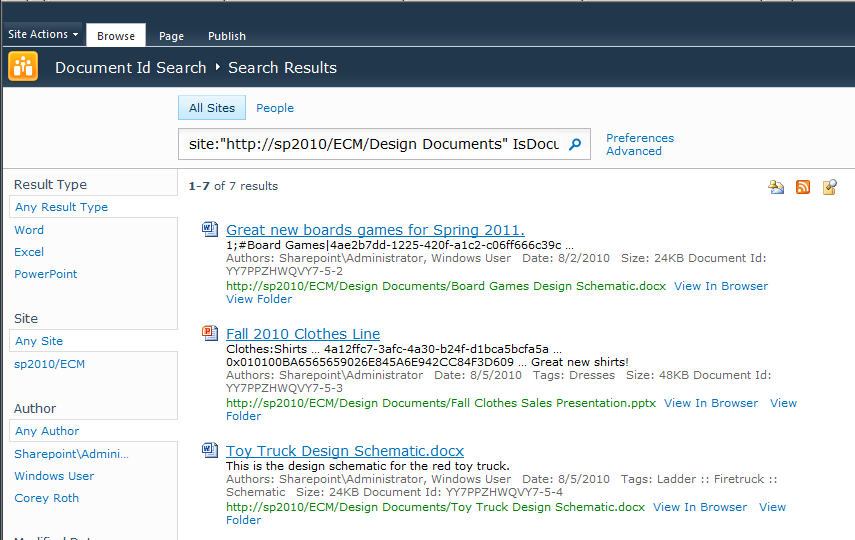This screenshot has width=855, height=540.
Task: Open Fall 2010 Clothes Line result
Action: [x=303, y=333]
